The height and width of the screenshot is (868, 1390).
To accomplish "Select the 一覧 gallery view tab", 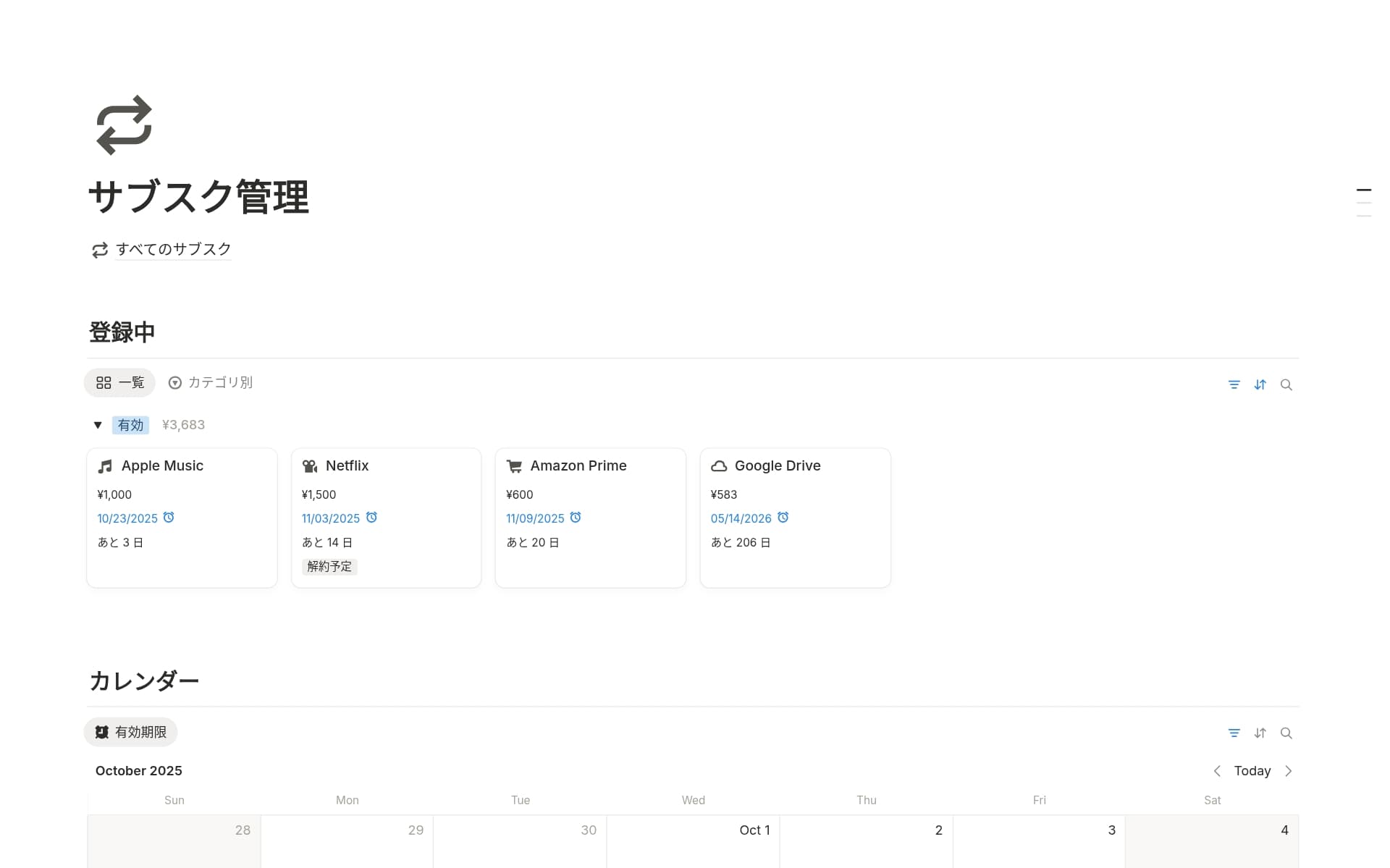I will pyautogui.click(x=120, y=382).
